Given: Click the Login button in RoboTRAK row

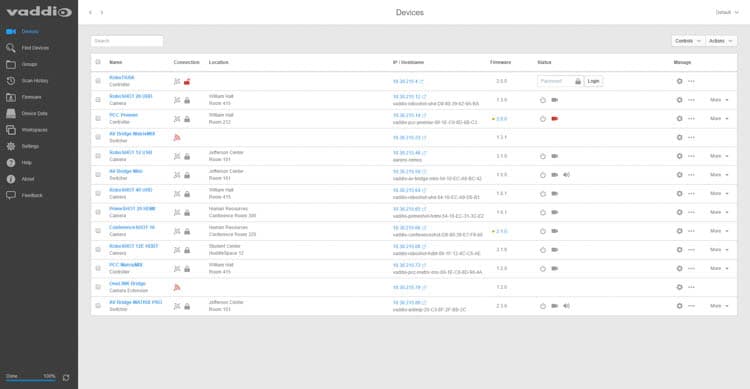Looking at the screenshot, I should pos(593,81).
